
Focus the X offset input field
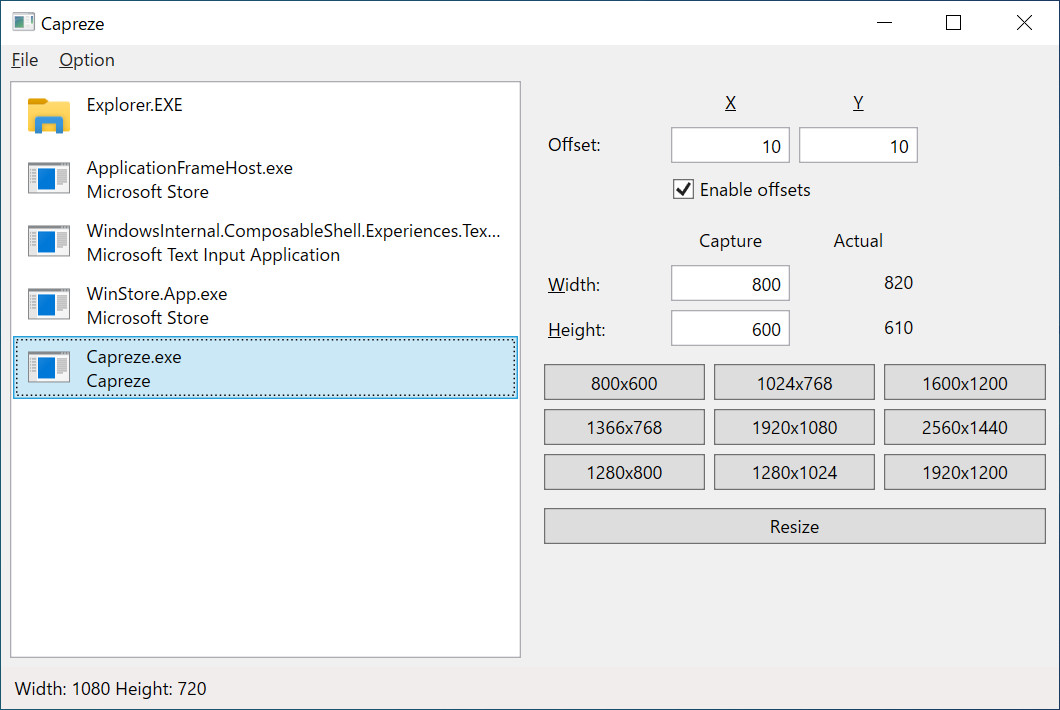click(730, 145)
